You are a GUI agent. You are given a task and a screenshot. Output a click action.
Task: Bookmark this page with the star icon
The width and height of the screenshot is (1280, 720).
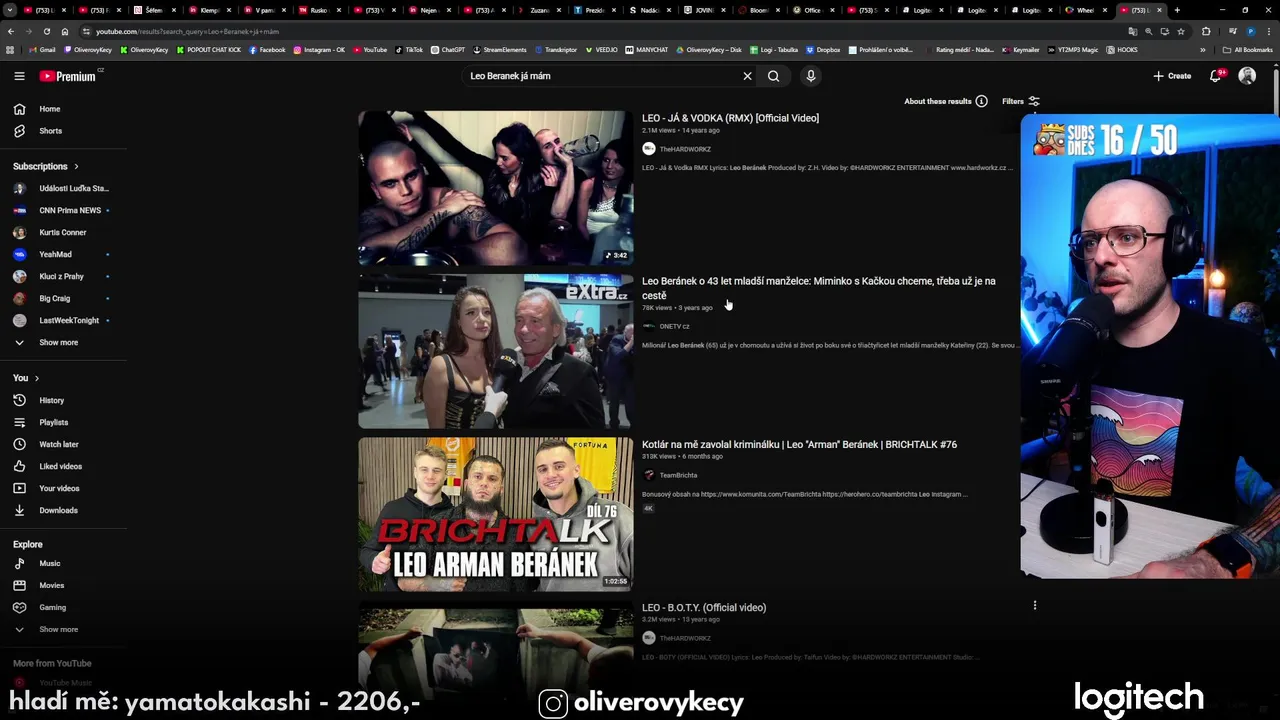[x=1181, y=31]
